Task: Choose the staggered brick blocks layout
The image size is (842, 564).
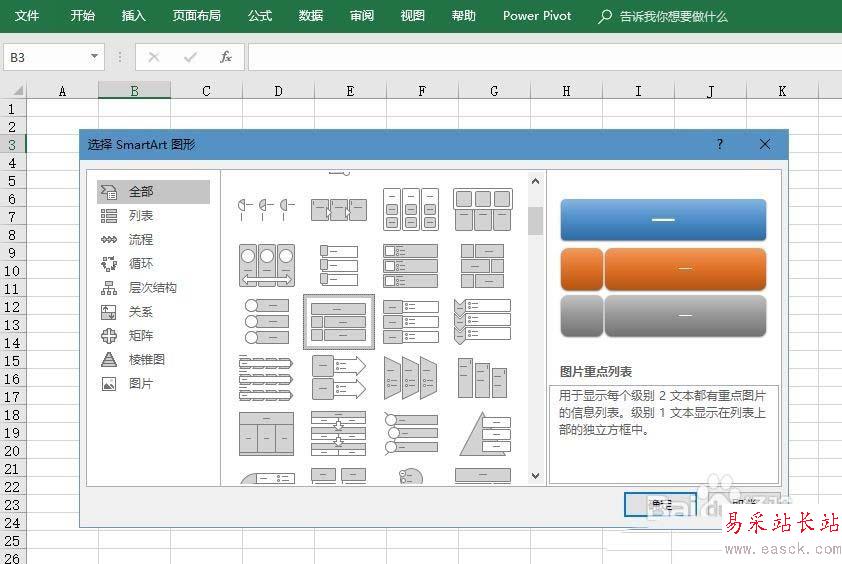Action: pyautogui.click(x=483, y=265)
